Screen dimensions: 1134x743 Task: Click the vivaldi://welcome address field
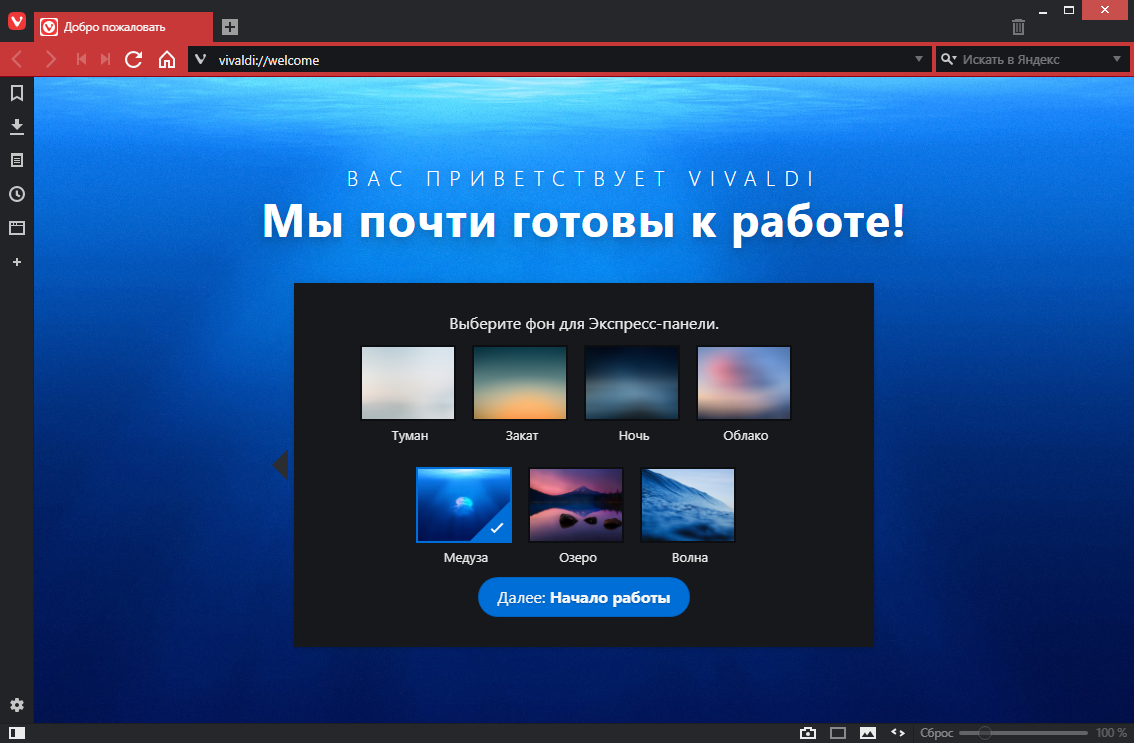[x=561, y=60]
